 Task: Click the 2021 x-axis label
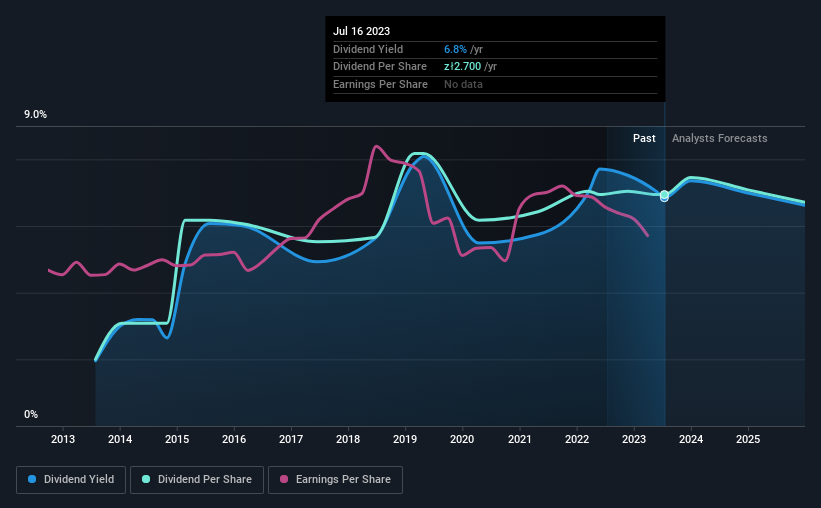pyautogui.click(x=519, y=439)
